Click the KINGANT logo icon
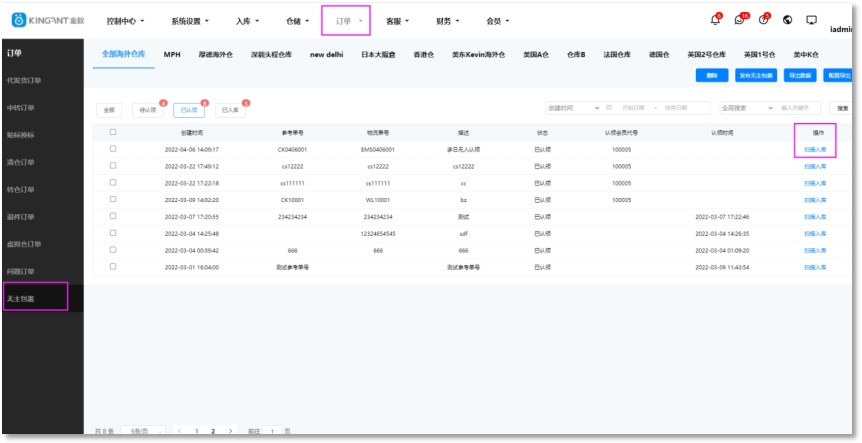Image resolution: width=862 pixels, height=443 pixels. tap(19, 20)
